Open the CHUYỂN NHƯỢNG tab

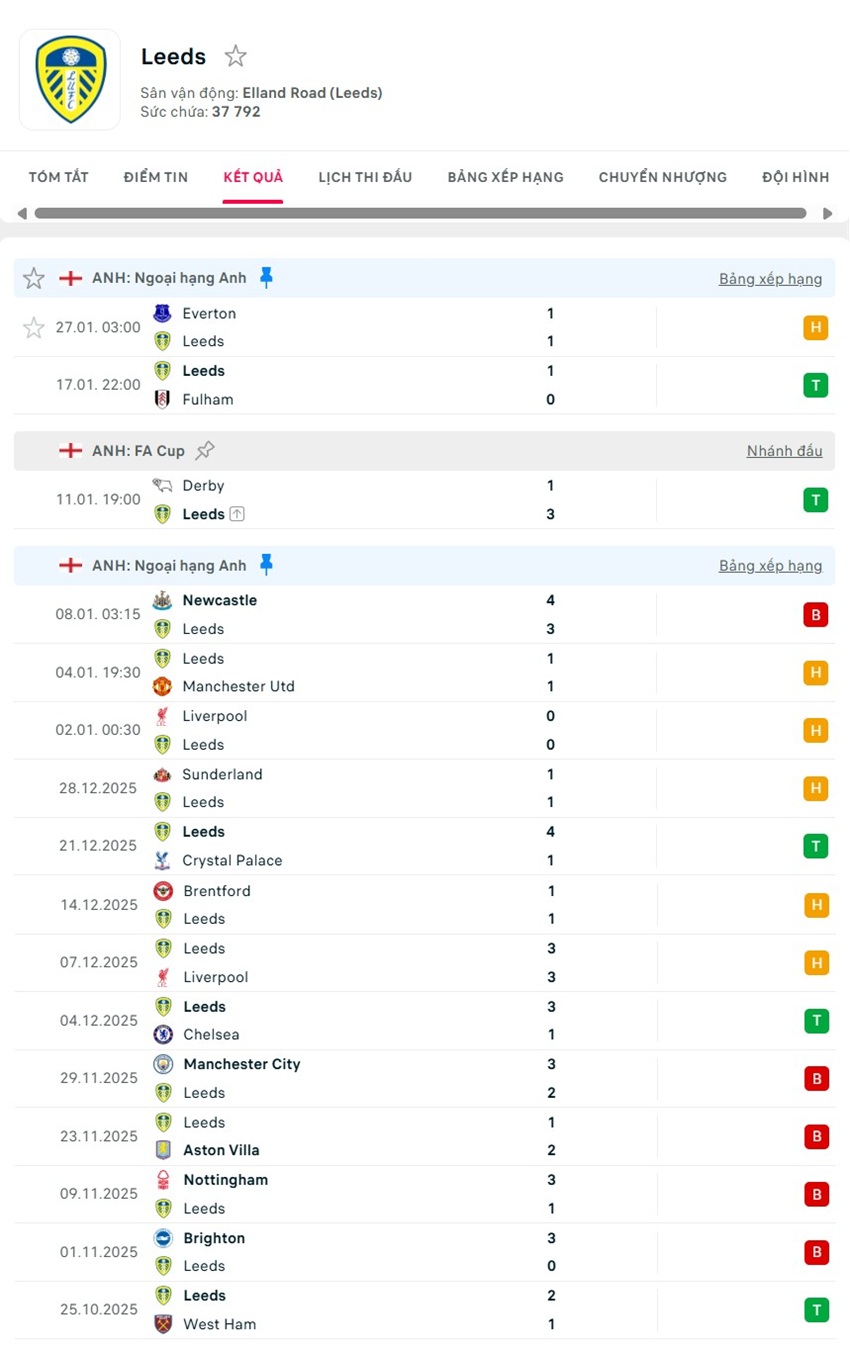pos(662,177)
